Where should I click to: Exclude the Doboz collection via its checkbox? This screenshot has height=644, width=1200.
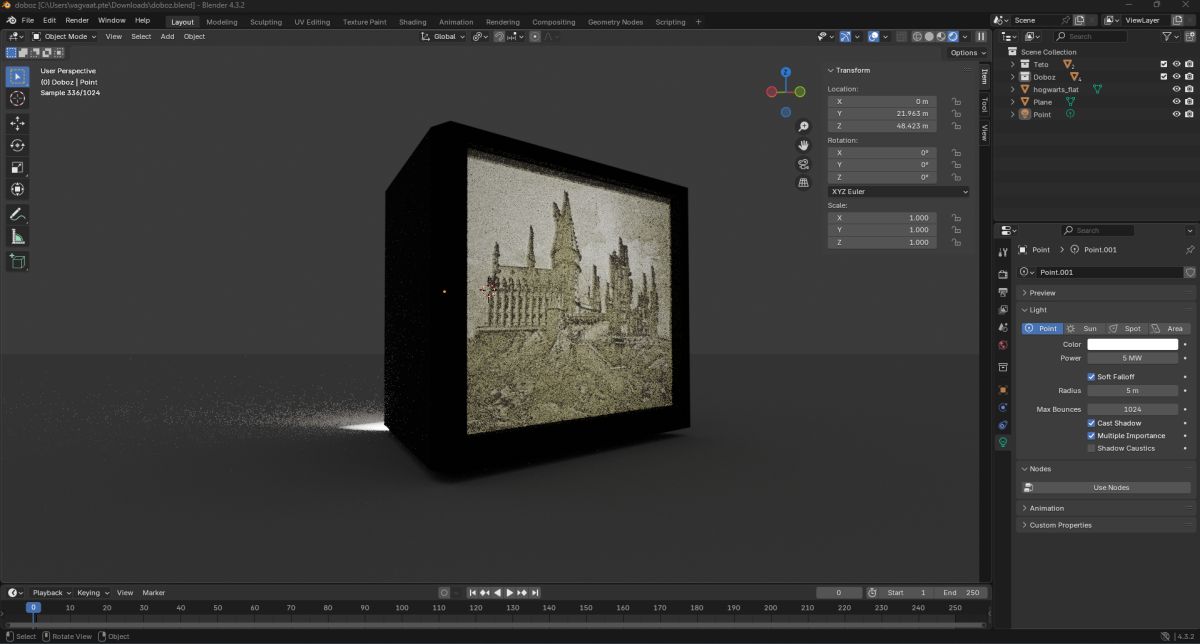(1163, 77)
